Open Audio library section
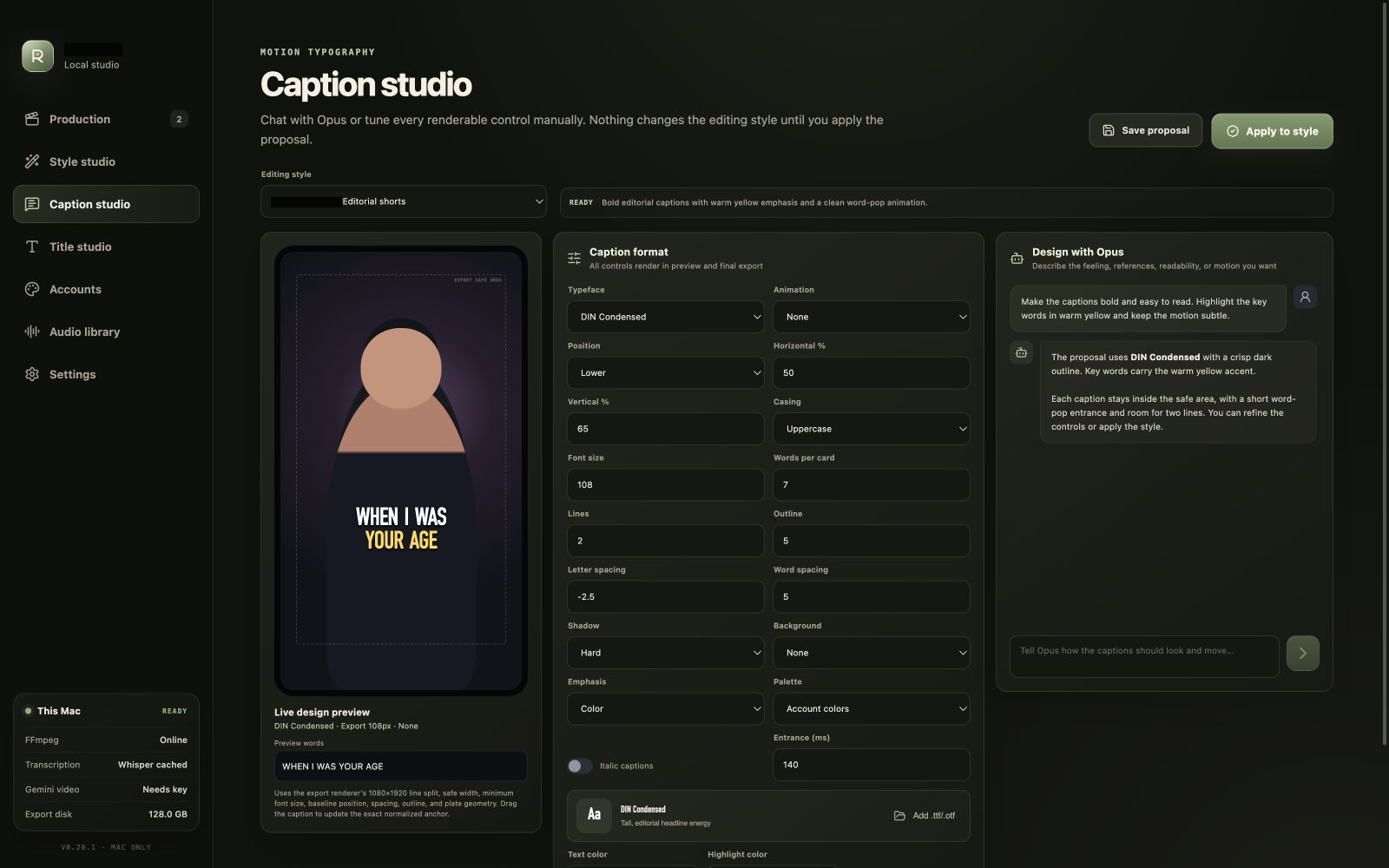 click(x=106, y=332)
